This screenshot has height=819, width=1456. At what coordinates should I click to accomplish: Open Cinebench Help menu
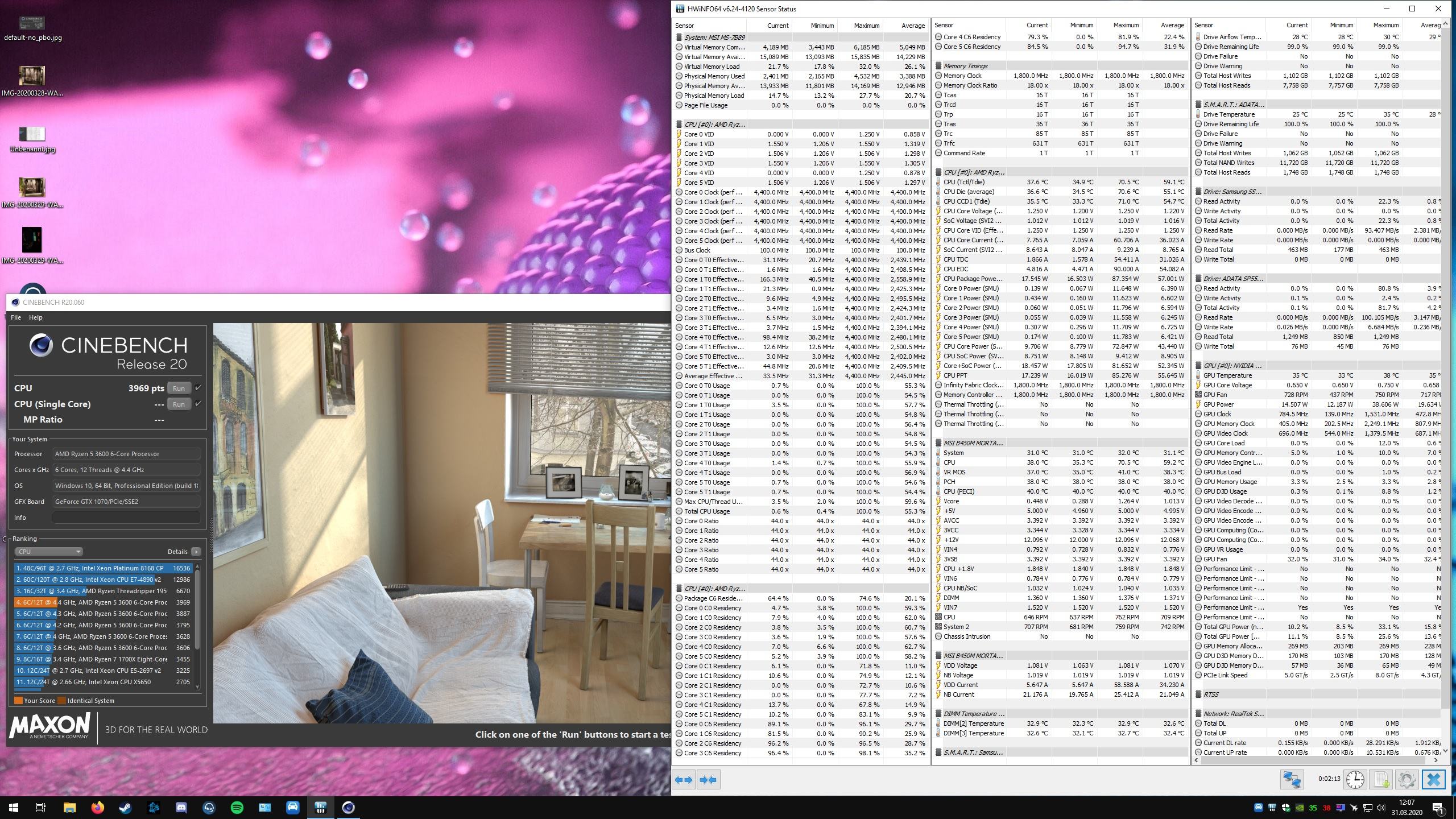click(x=35, y=317)
